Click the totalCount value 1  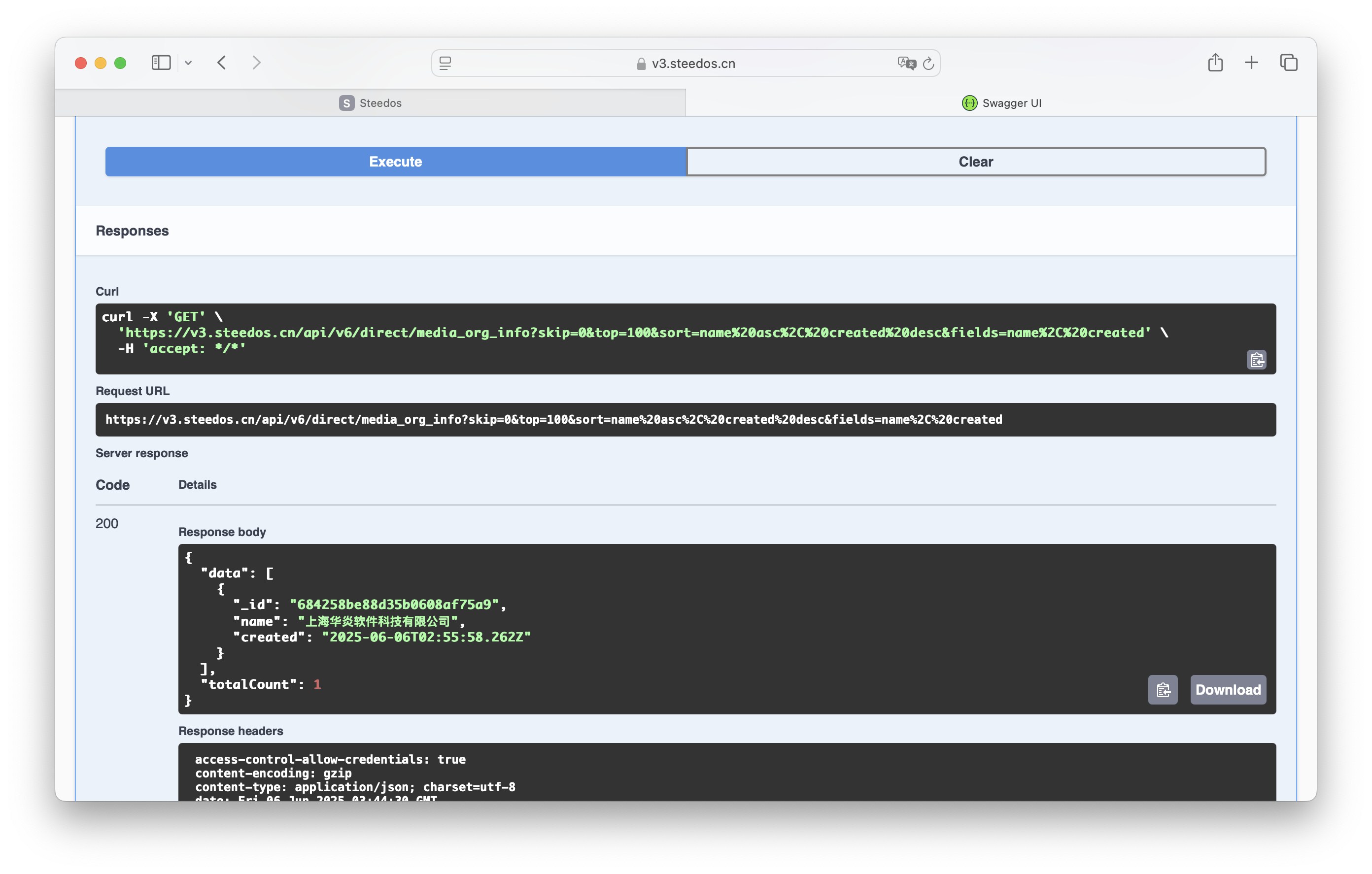[x=317, y=684]
